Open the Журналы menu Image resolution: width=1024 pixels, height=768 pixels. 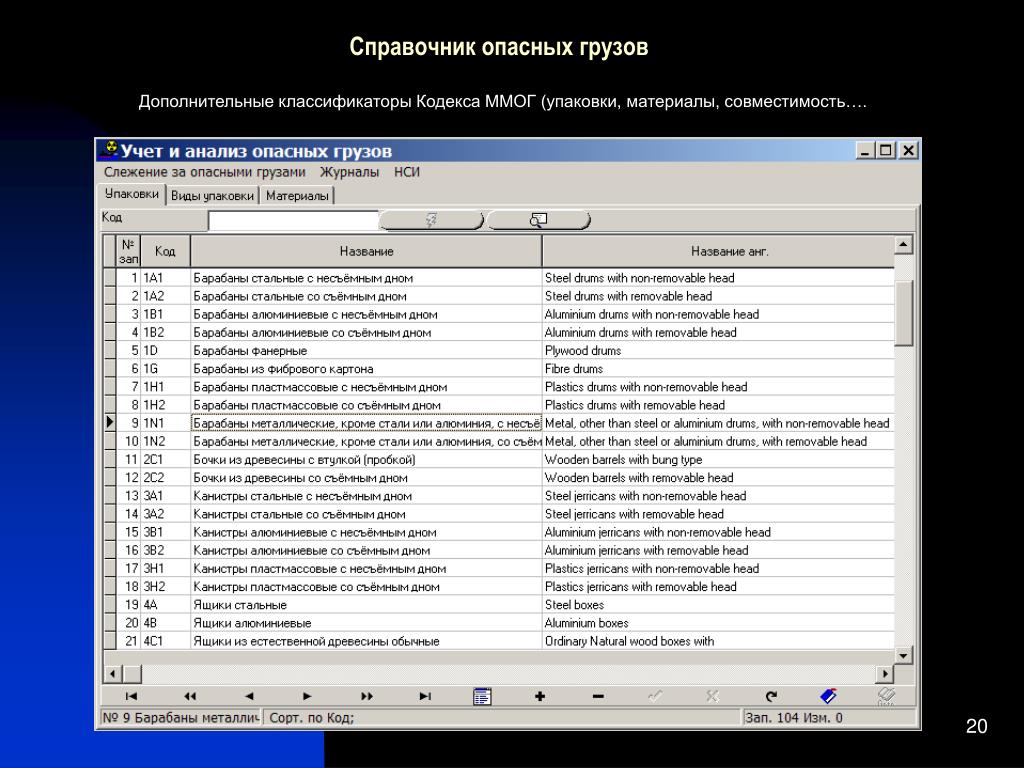(349, 172)
